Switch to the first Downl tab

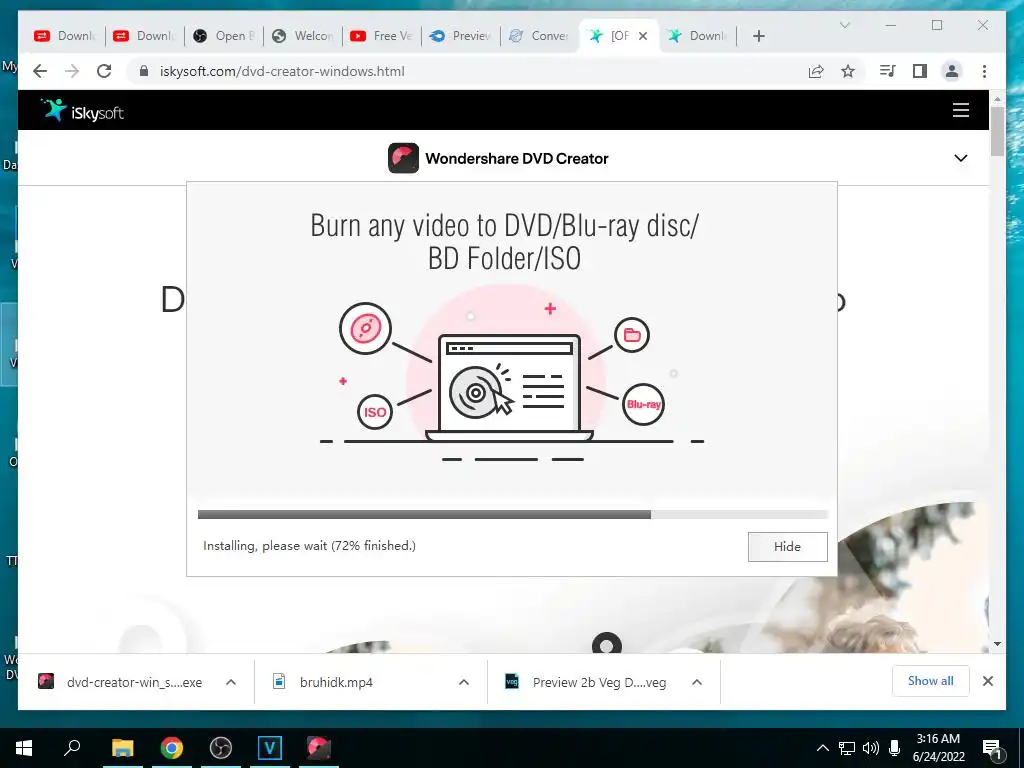pos(65,36)
